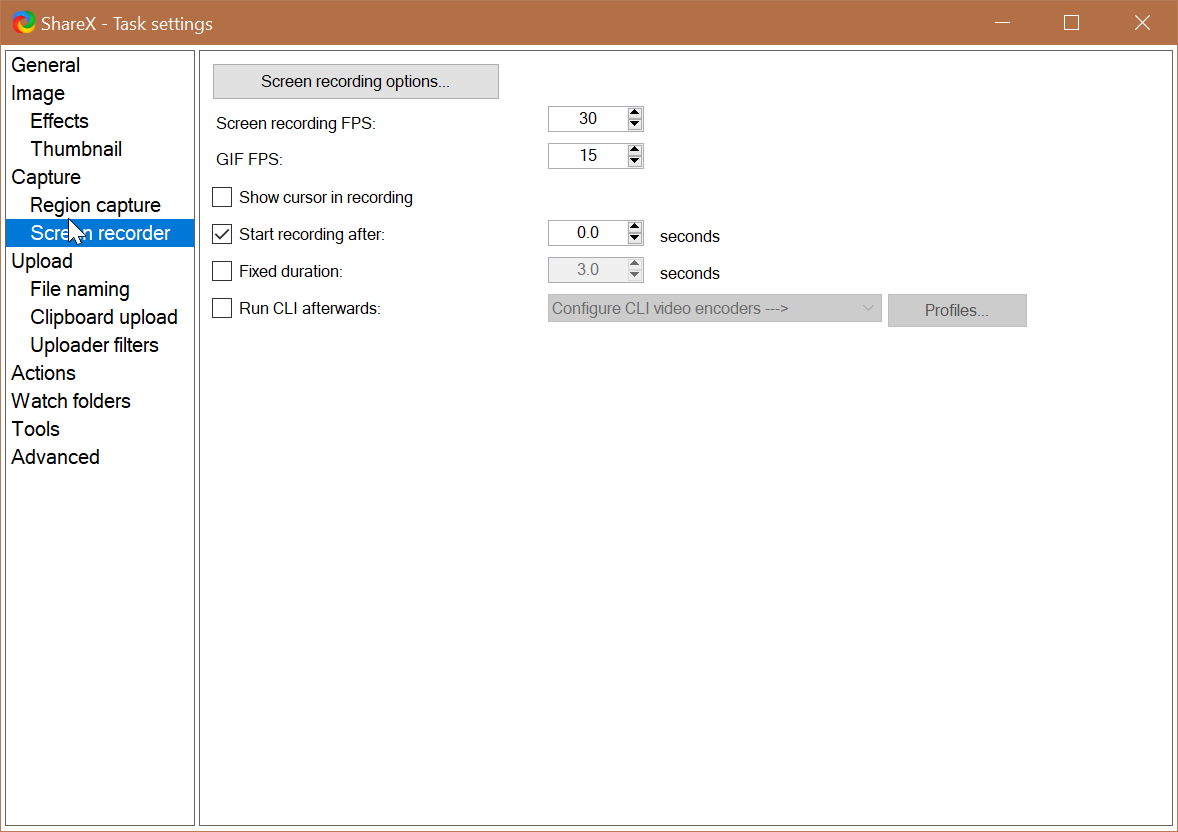Open Clipboard upload settings
Screen dimensions: 1178x832
pyautogui.click(x=104, y=316)
